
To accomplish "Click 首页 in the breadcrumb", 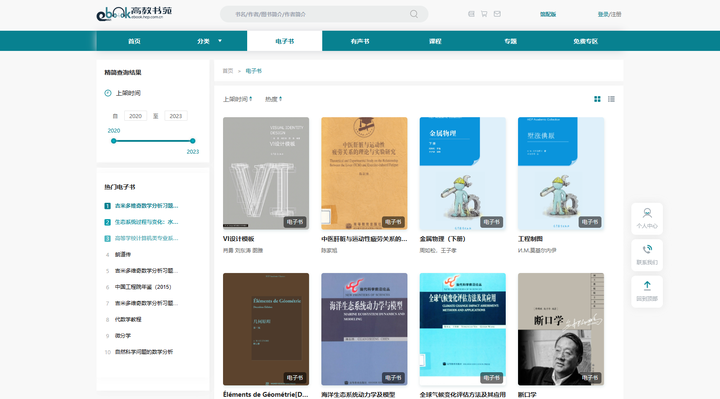I will pos(228,71).
